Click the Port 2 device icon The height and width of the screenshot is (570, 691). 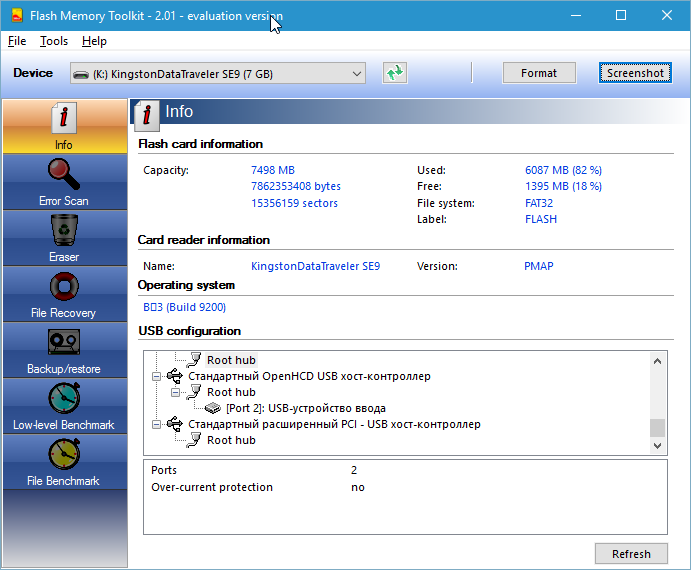(213, 408)
